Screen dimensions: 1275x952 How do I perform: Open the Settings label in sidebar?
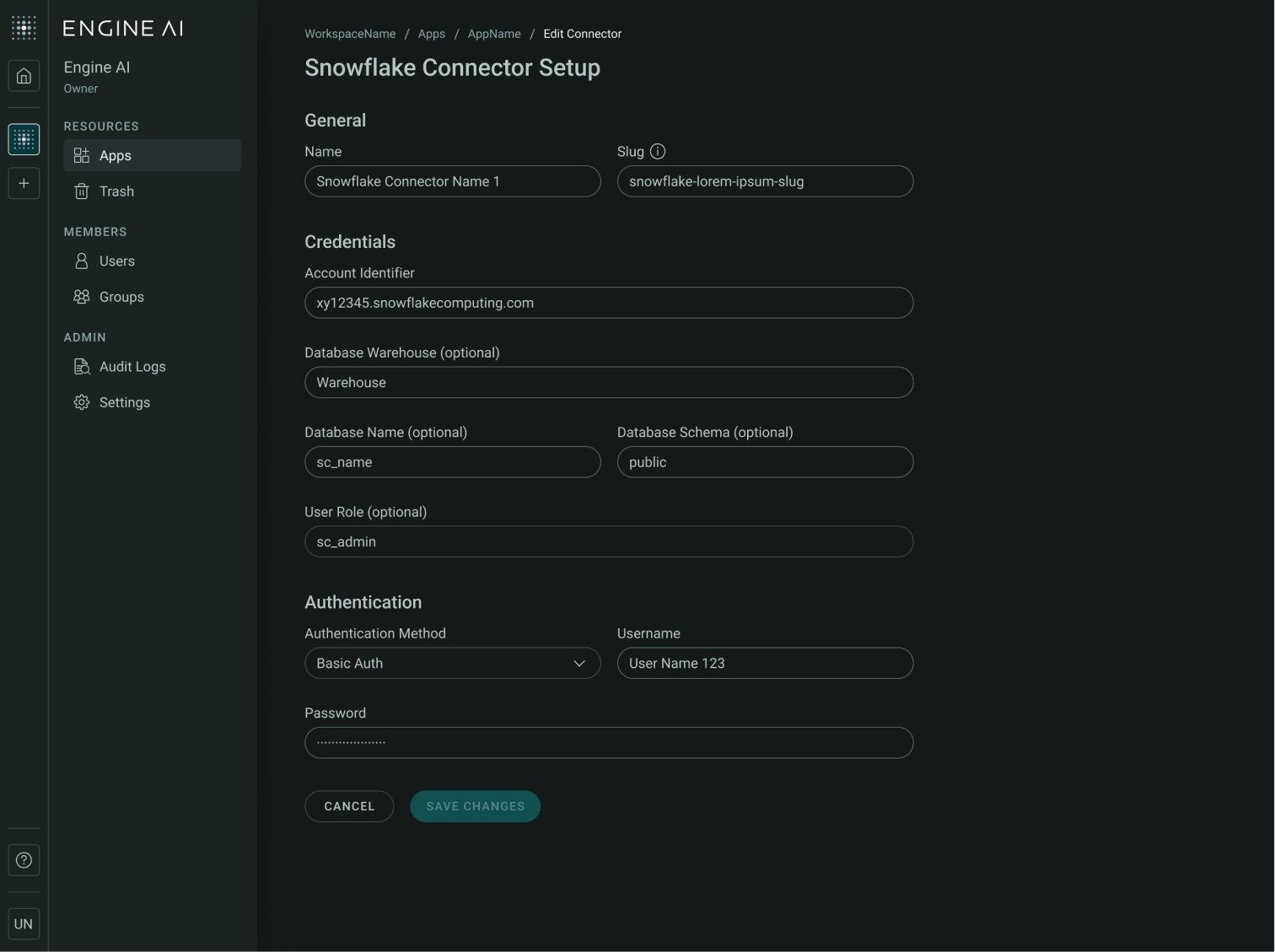[x=125, y=402]
